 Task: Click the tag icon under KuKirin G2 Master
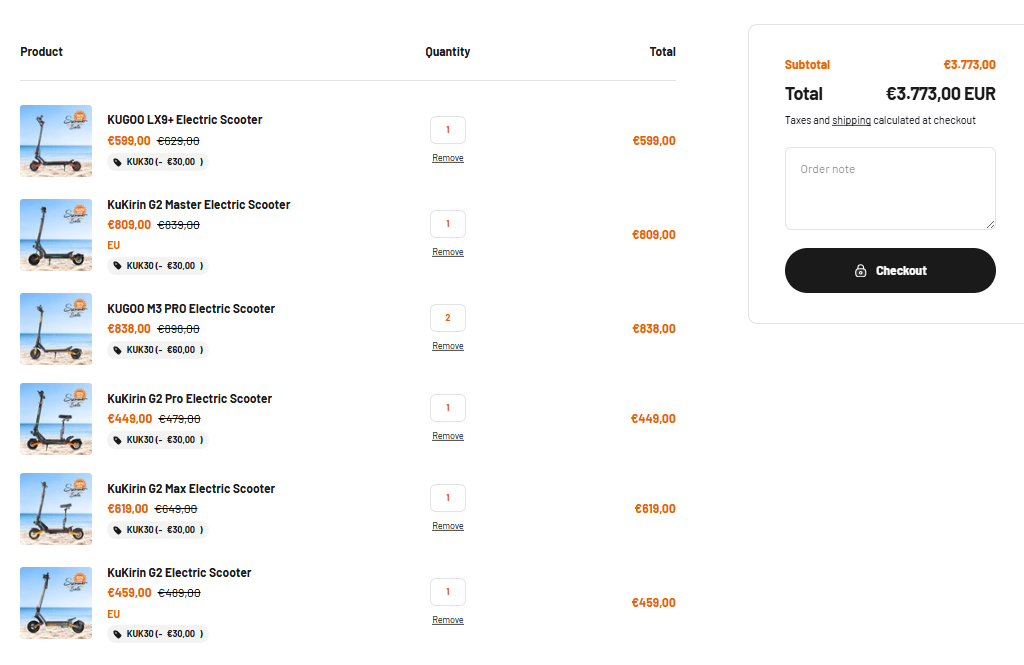pos(118,266)
